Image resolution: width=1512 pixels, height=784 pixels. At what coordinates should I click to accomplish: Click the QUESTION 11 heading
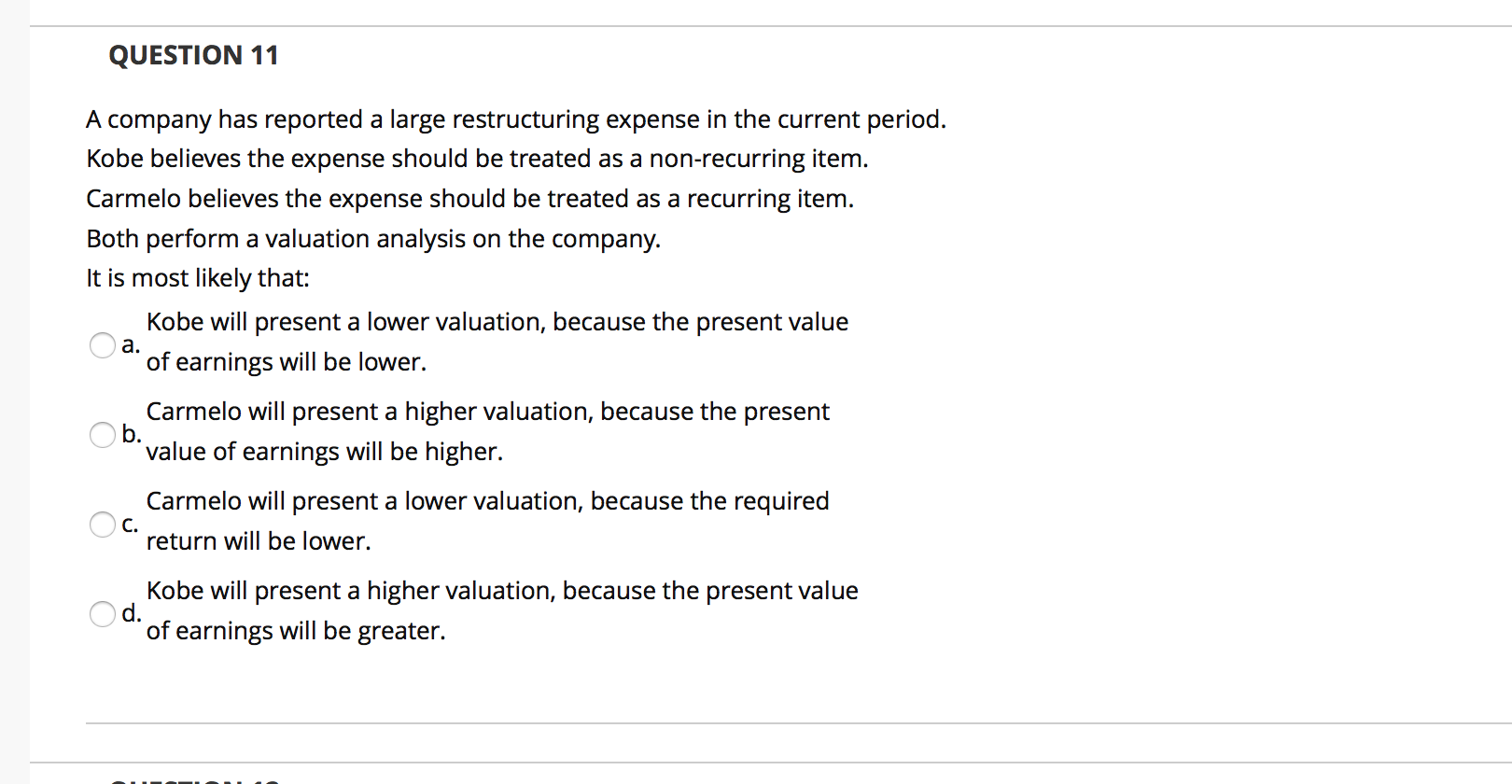coord(193,54)
